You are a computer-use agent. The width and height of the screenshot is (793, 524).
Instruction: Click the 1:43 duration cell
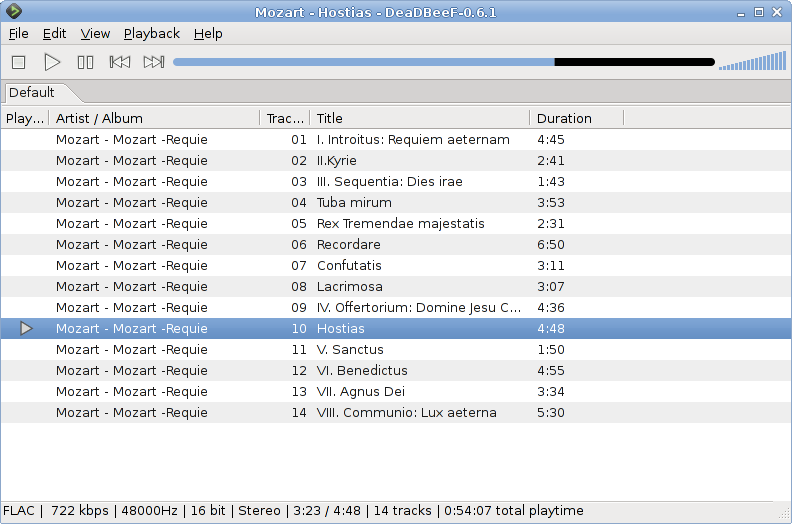click(551, 182)
